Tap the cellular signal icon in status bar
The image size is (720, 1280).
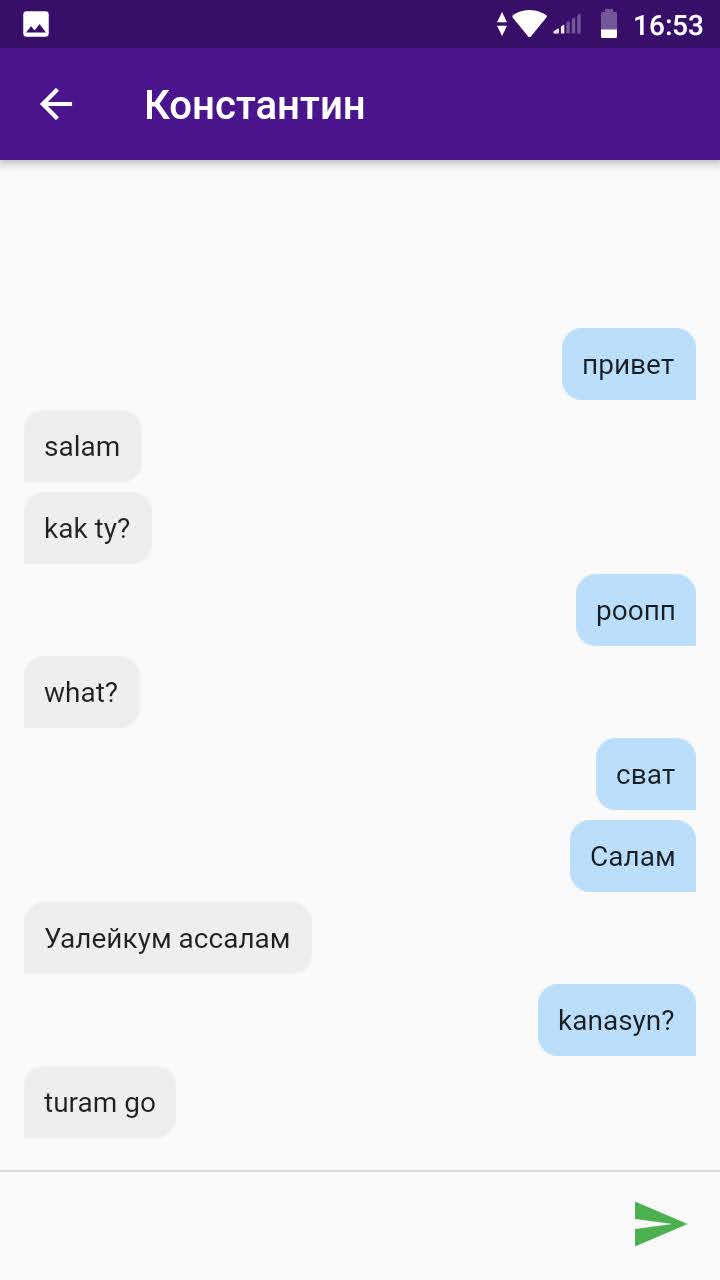point(567,24)
